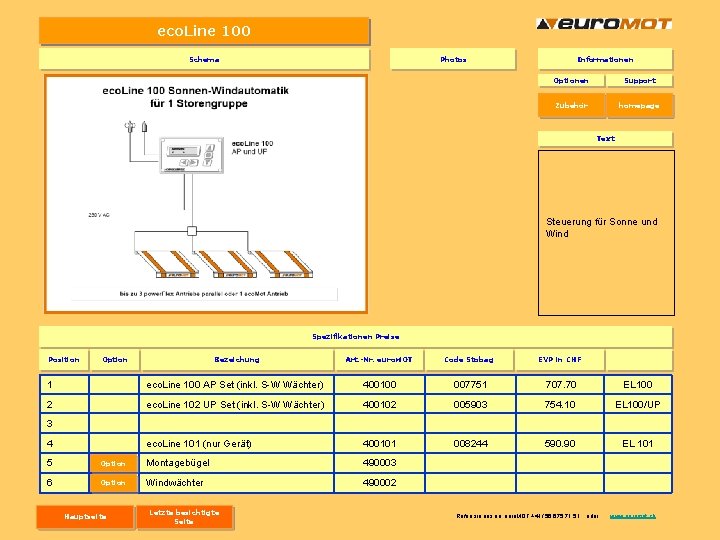The image size is (720, 540).
Task: Open the Zubehör page
Action: (572, 105)
